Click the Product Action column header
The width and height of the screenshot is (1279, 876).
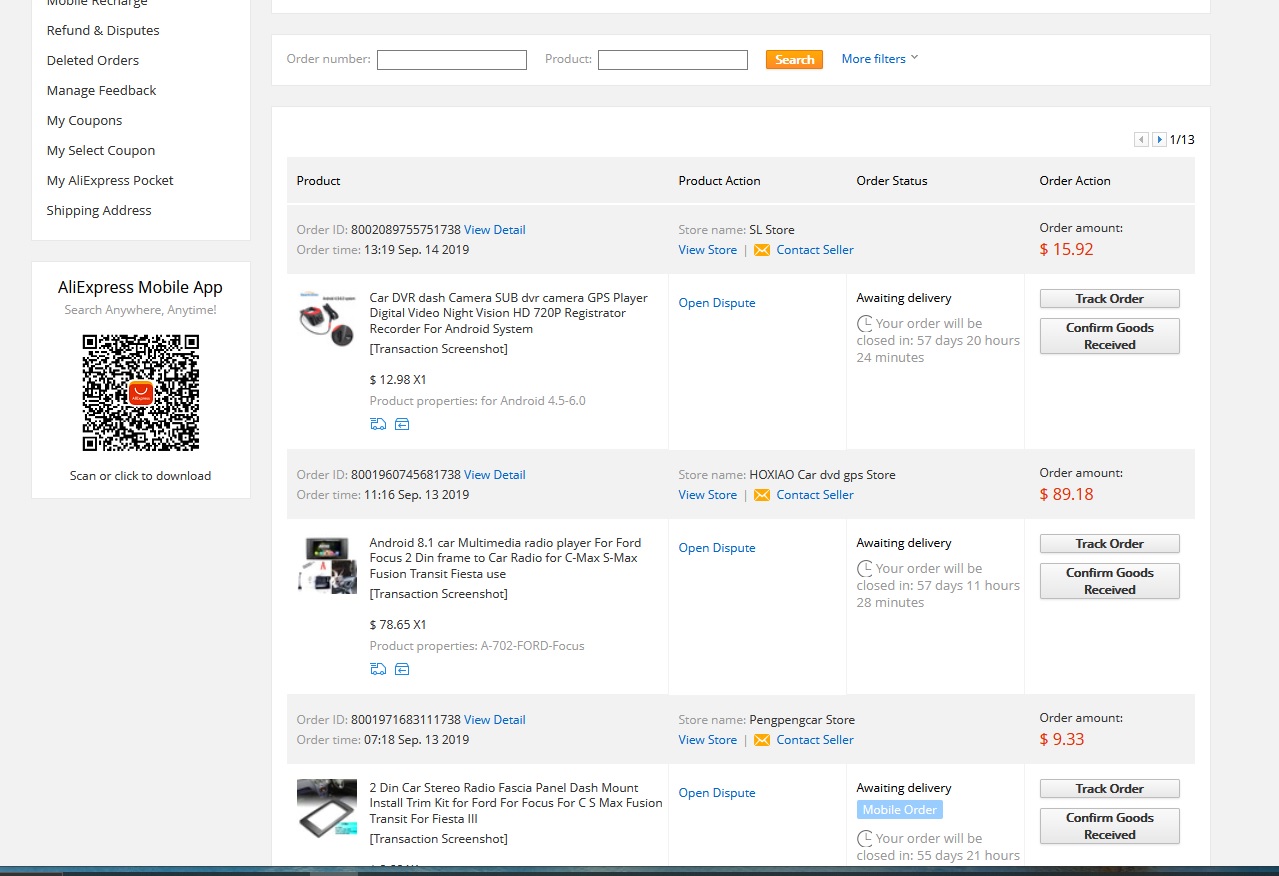719,181
